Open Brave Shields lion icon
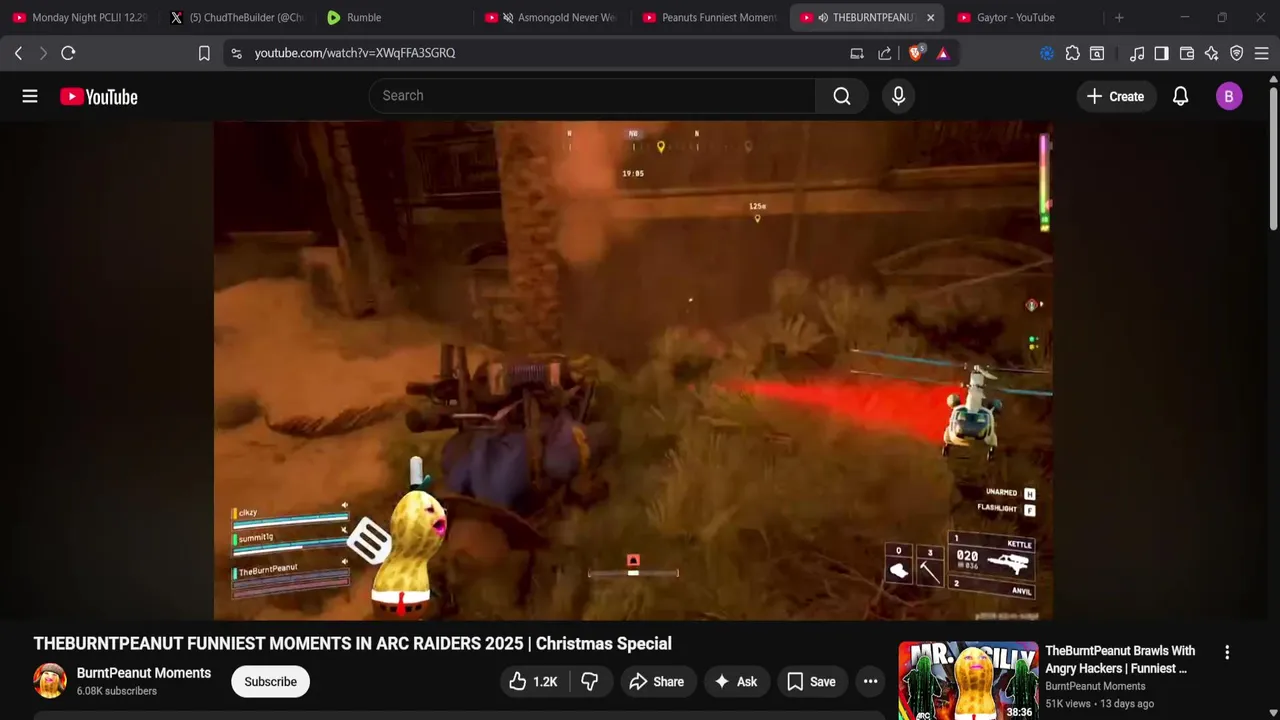 916,53
